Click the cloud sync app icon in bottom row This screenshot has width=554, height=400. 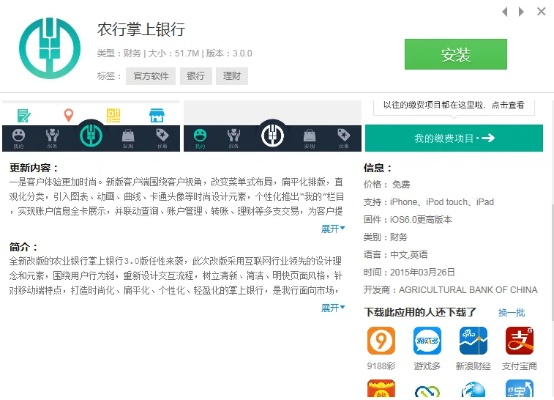(427, 390)
